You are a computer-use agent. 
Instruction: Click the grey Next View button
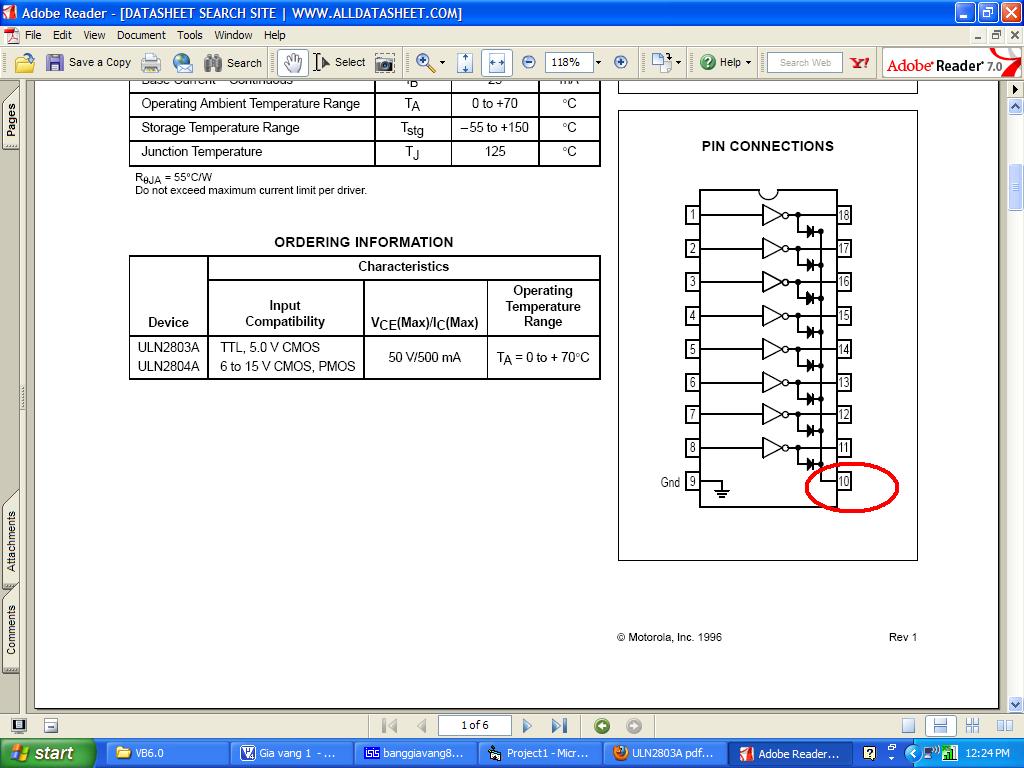pos(633,726)
